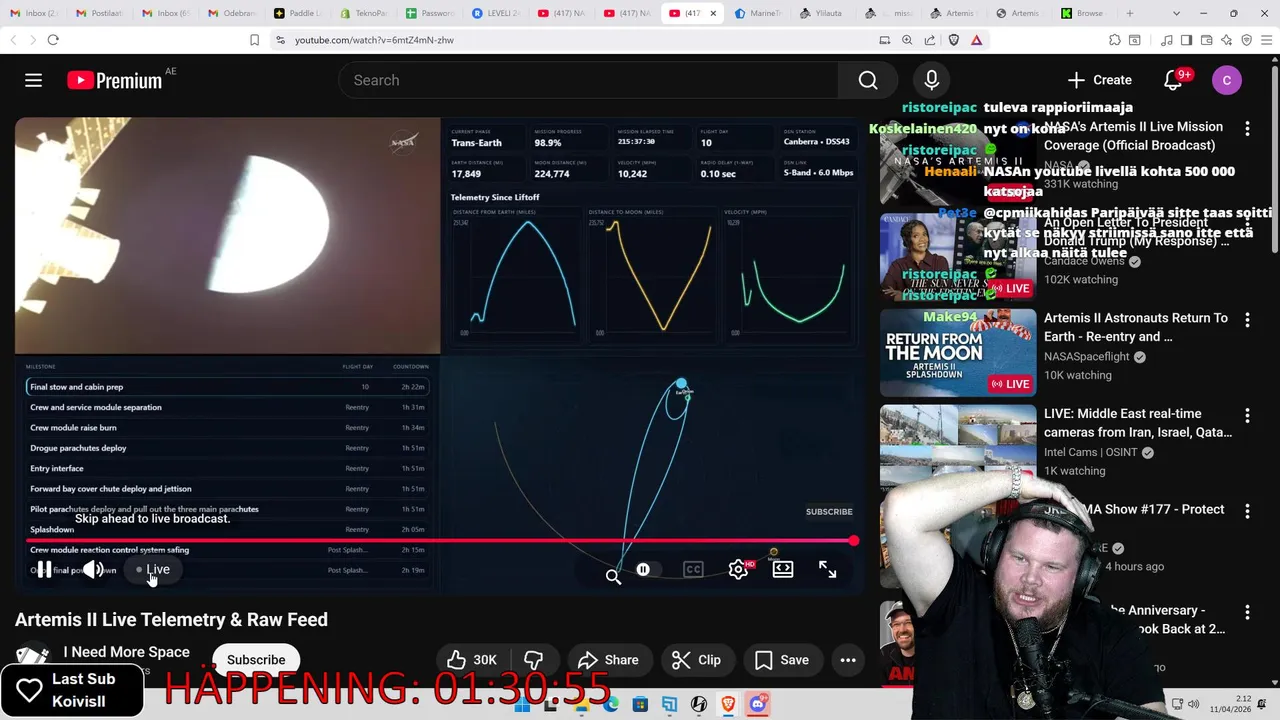Open options menu for Show #177 video
Image resolution: width=1280 pixels, height=720 pixels.
click(1247, 511)
